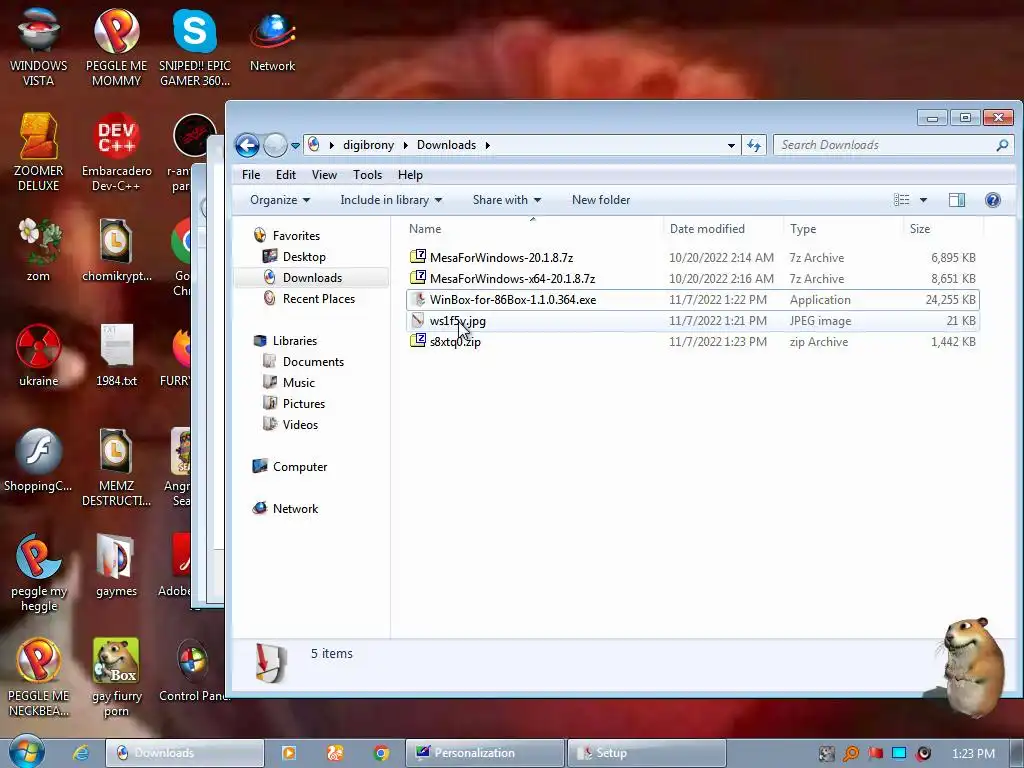Open Explorer help question mark
This screenshot has height=768, width=1024.
pos(993,200)
